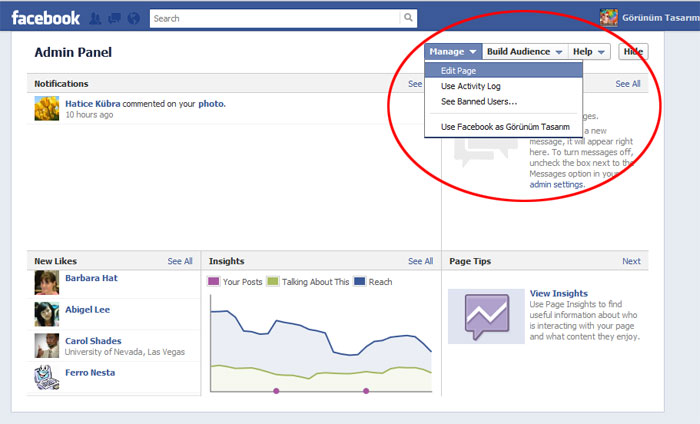Open Görünüm Tasarım profile name link
This screenshot has height=424, width=700.
coord(661,18)
